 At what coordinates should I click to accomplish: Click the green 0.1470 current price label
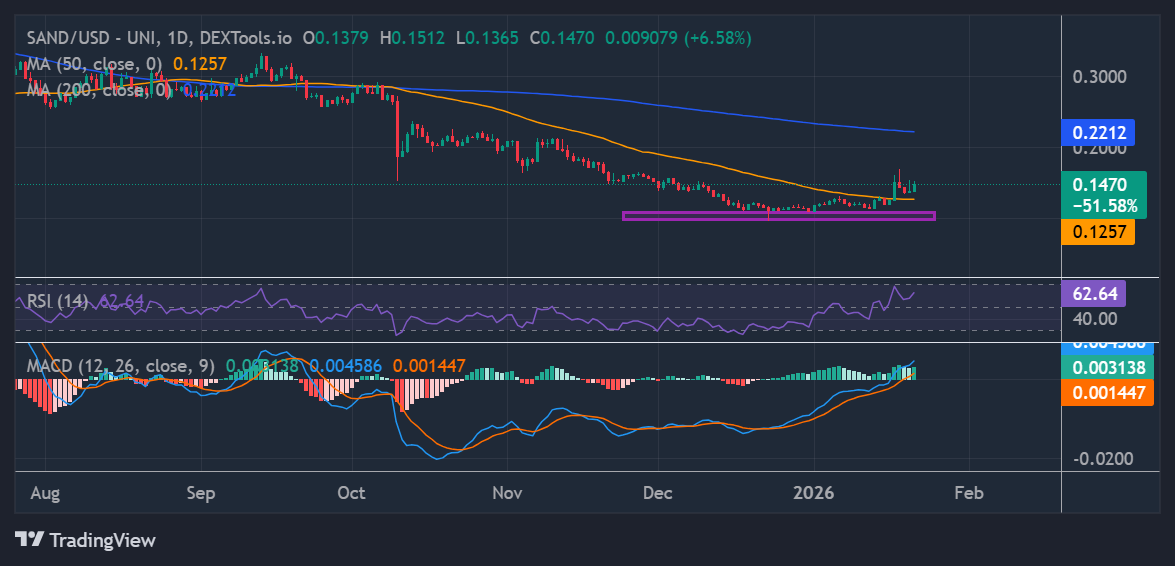coord(1099,185)
